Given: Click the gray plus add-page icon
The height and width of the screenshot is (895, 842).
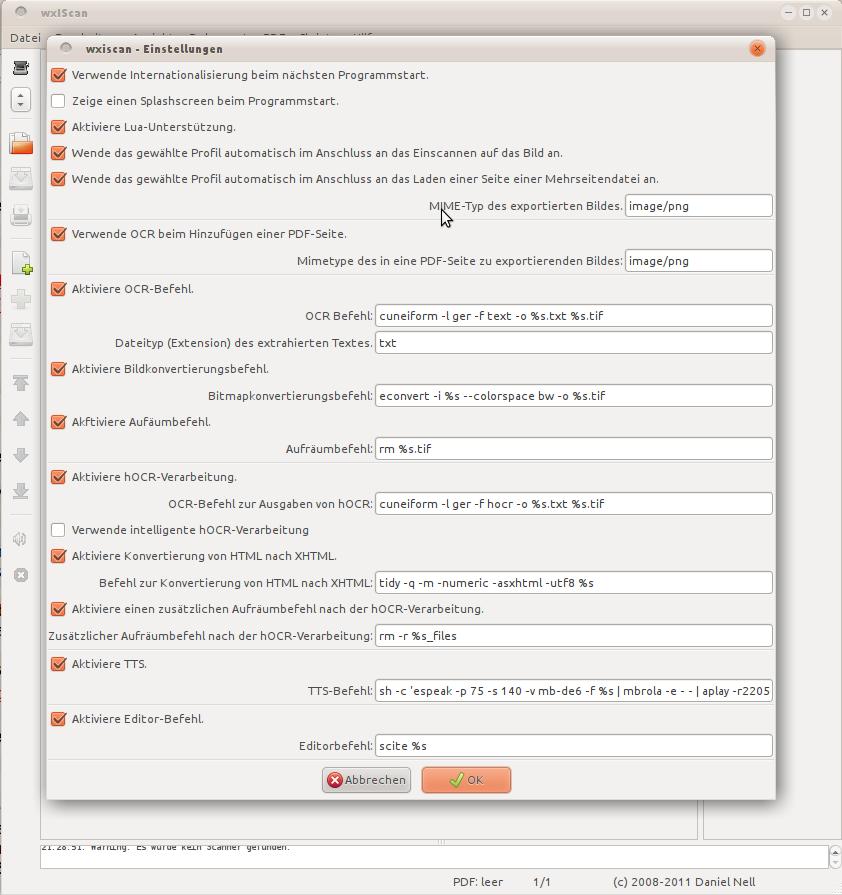Looking at the screenshot, I should tap(21, 299).
